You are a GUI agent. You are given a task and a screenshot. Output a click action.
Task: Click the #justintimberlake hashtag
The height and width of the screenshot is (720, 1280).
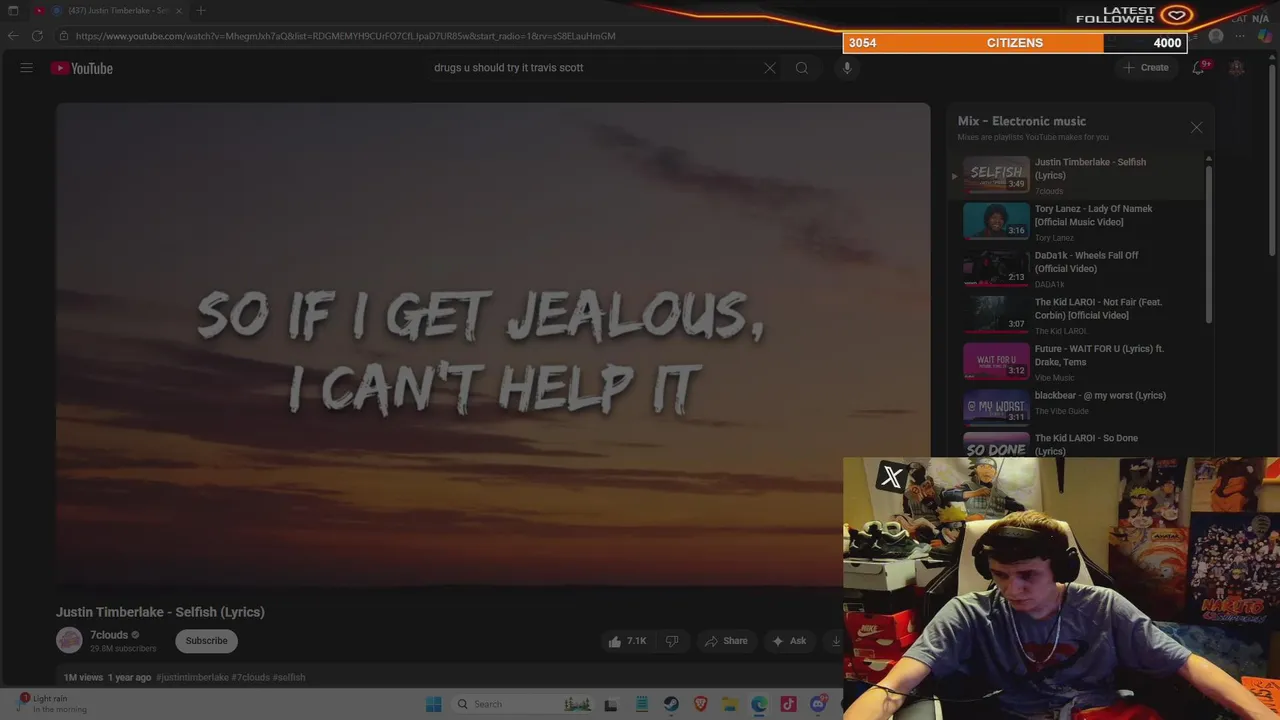[192, 677]
